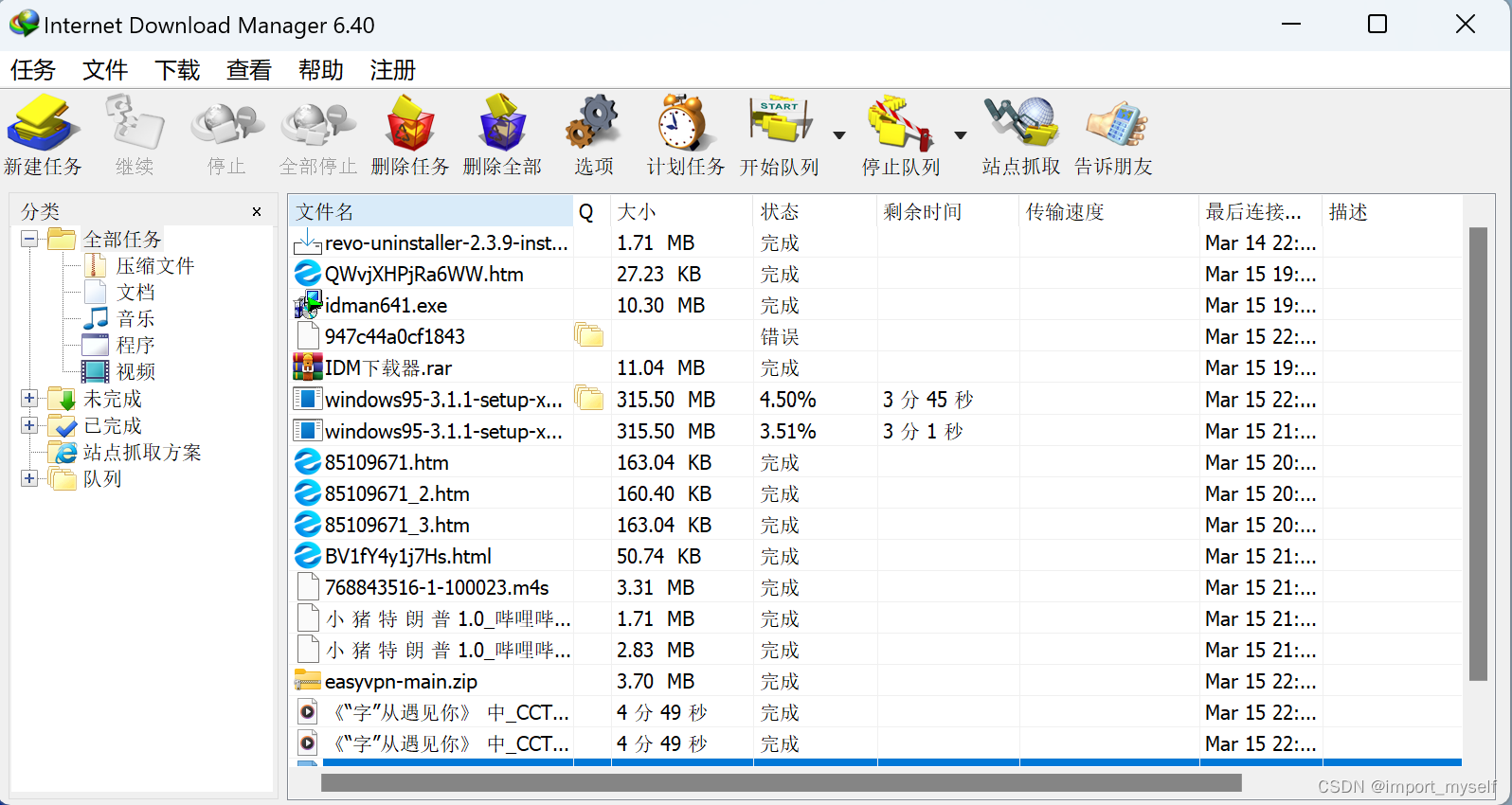
Task: Click 未完成 folder icon with green arrow
Action: (63, 399)
